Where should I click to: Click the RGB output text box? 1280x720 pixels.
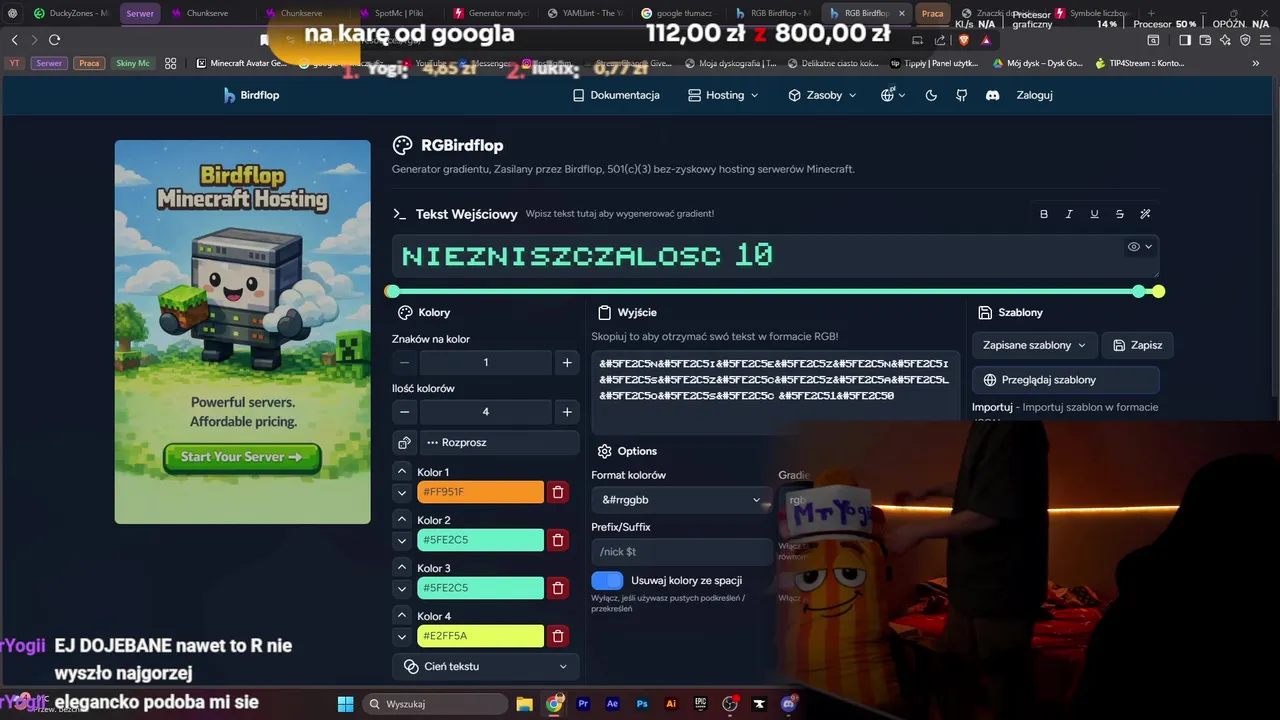coord(775,391)
